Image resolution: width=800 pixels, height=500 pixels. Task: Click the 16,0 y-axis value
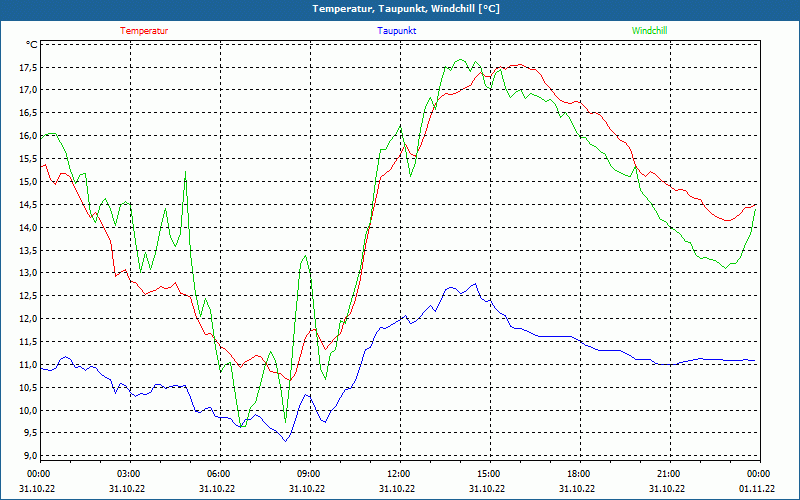28,136
